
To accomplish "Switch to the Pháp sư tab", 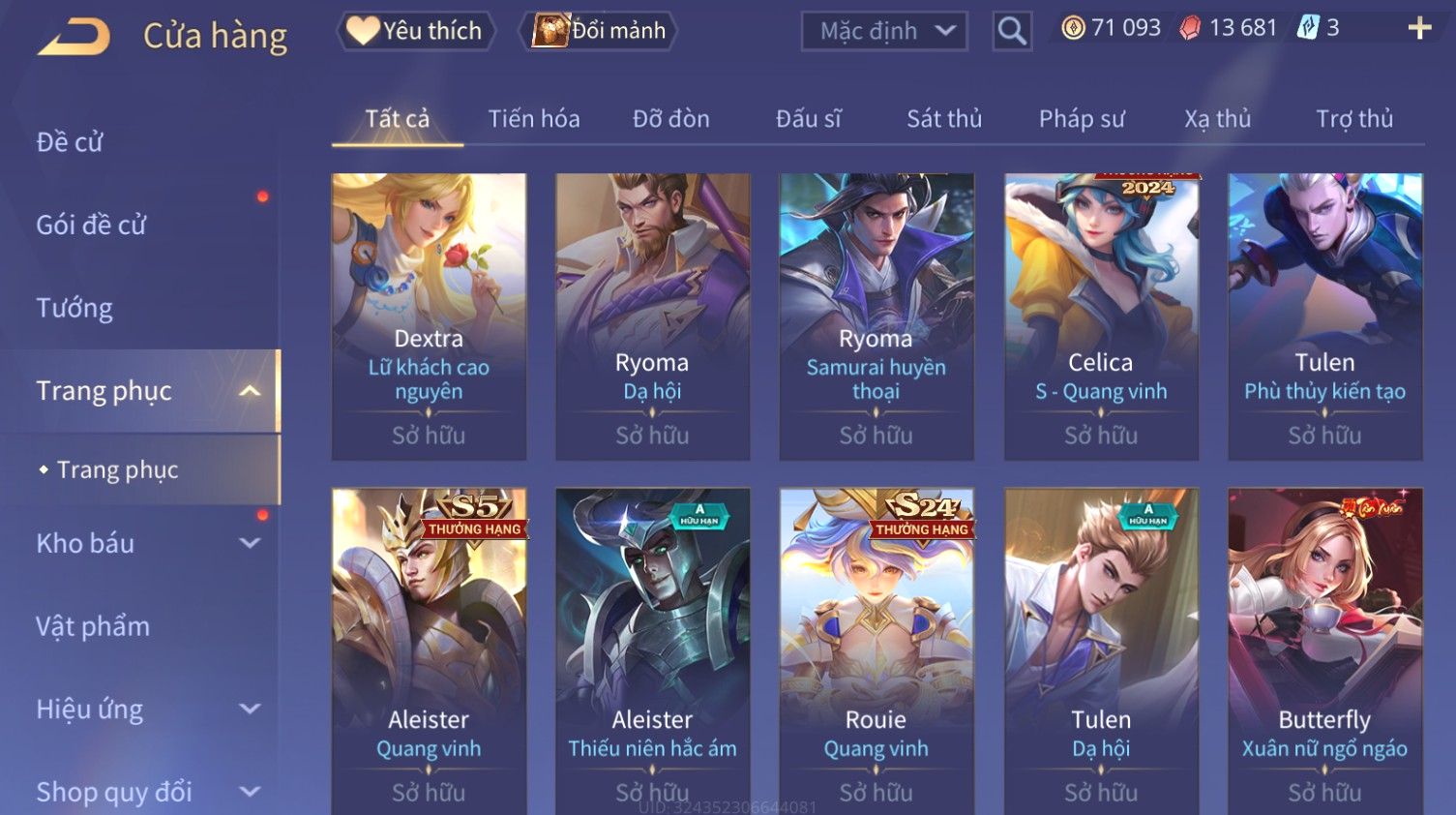I will point(1082,119).
